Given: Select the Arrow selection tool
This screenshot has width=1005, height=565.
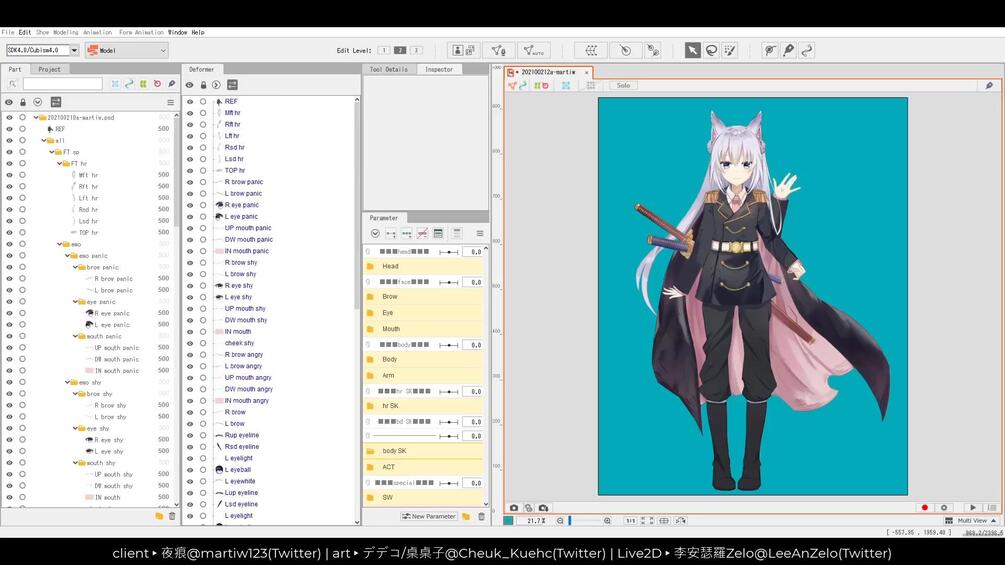Looking at the screenshot, I should click(692, 50).
